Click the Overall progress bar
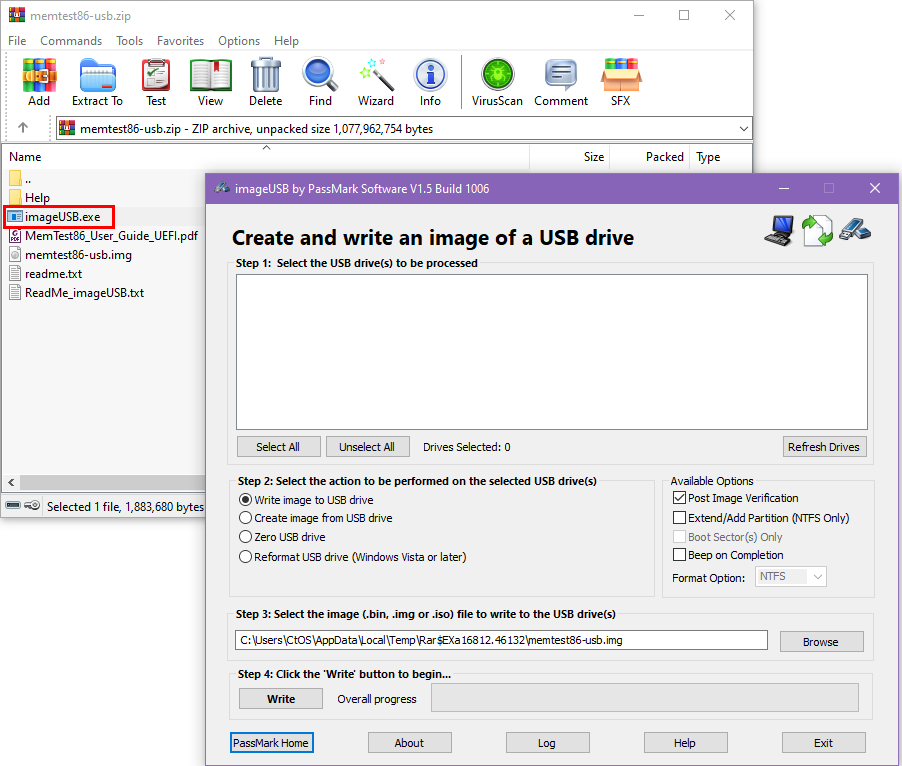902x766 pixels. pyautogui.click(x=645, y=698)
